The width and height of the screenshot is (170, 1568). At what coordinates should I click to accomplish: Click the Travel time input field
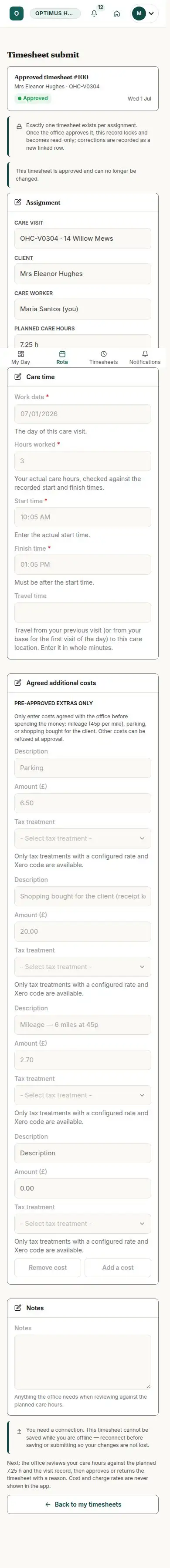tap(83, 612)
